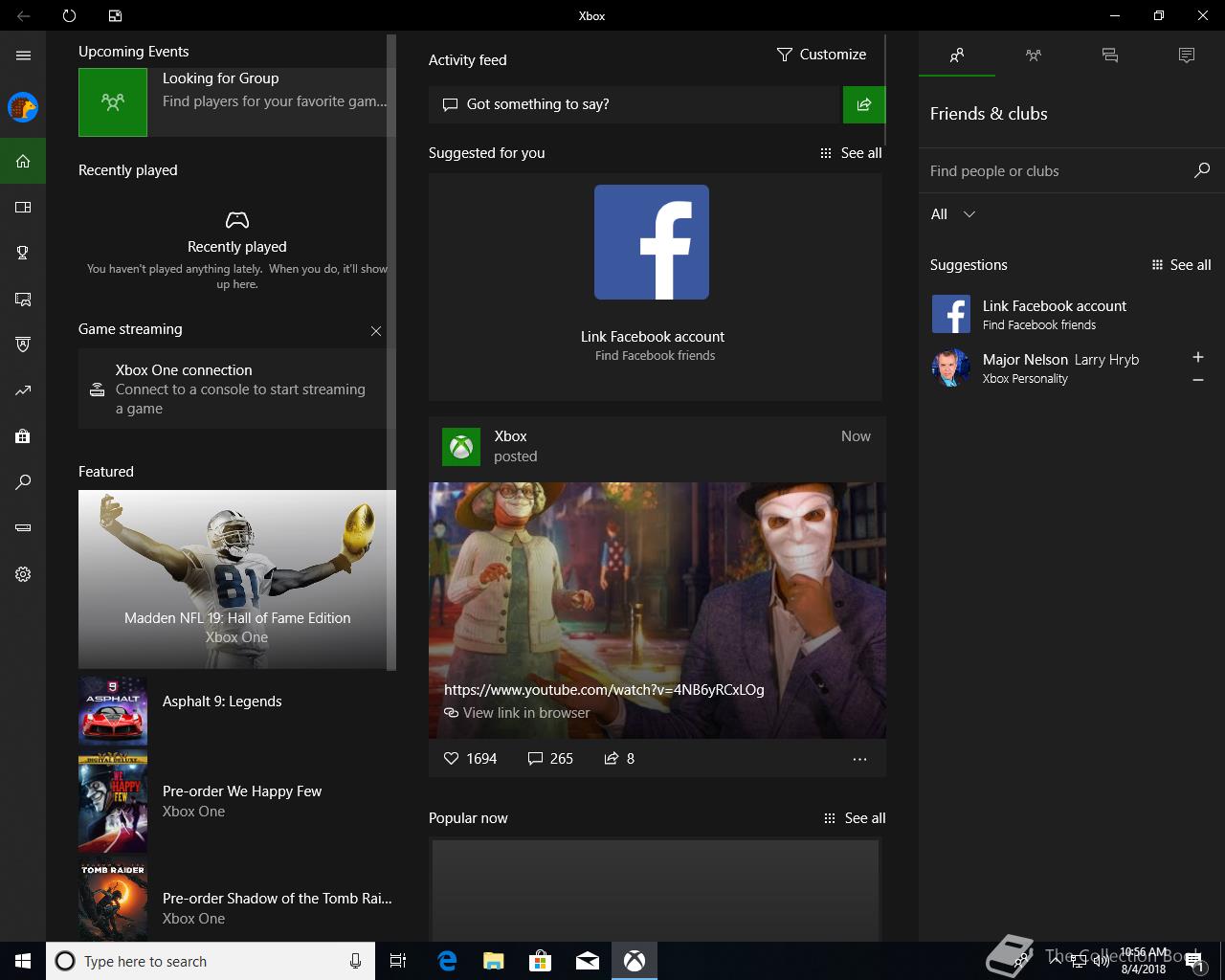Open Asphalt 9: Legends thumbnail
The width and height of the screenshot is (1225, 980).
113,711
